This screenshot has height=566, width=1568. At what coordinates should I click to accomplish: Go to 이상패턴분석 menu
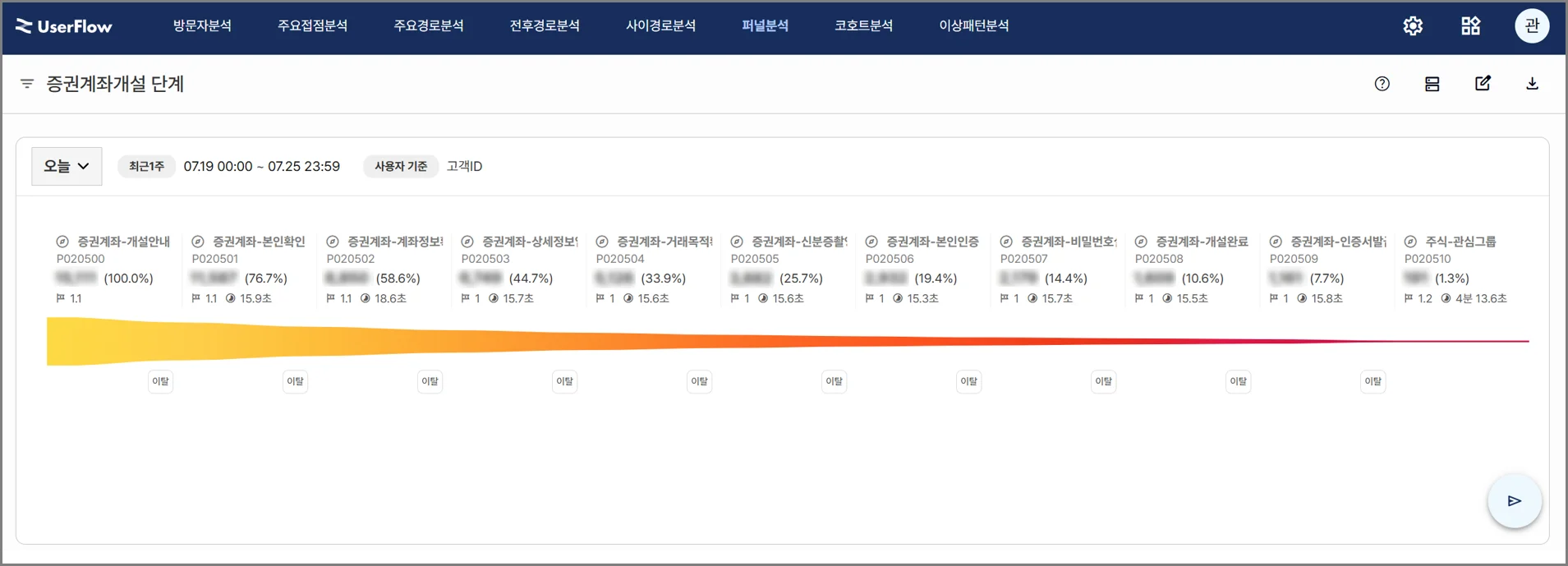(x=973, y=26)
